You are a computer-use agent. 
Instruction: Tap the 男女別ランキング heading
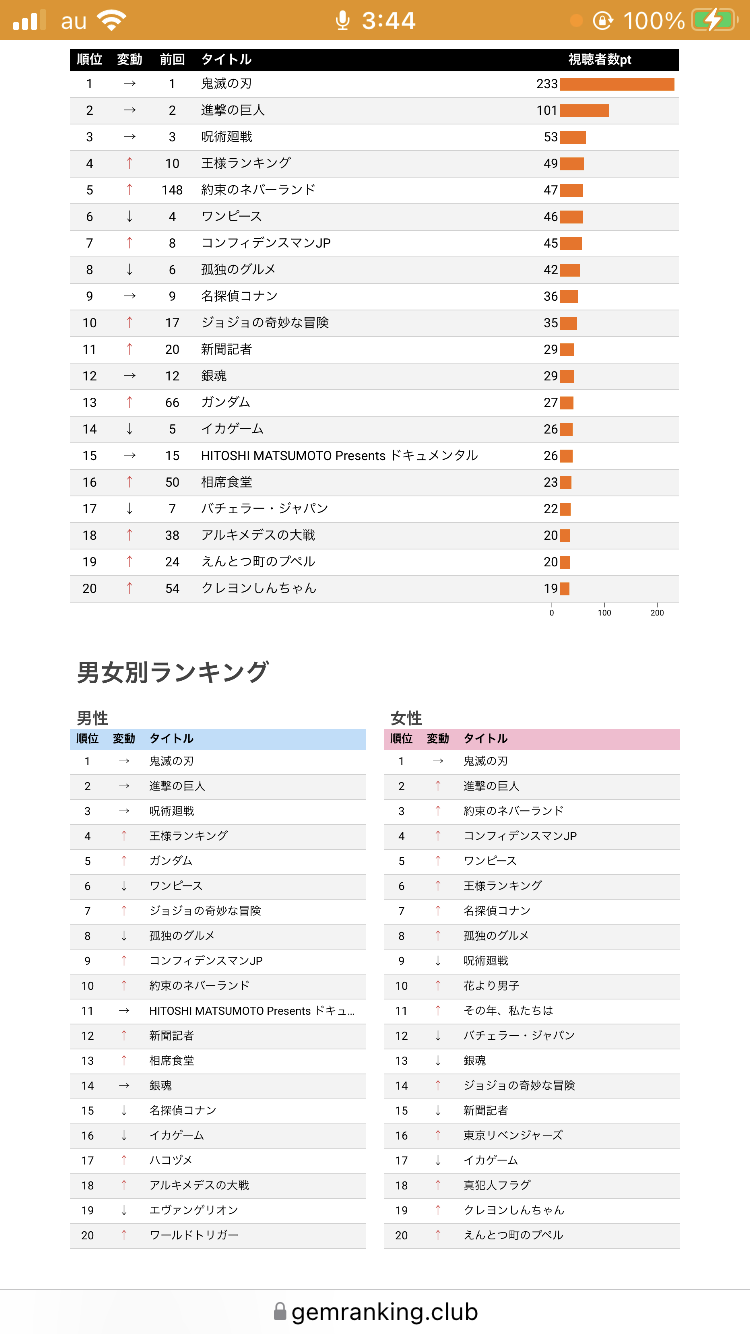point(173,672)
